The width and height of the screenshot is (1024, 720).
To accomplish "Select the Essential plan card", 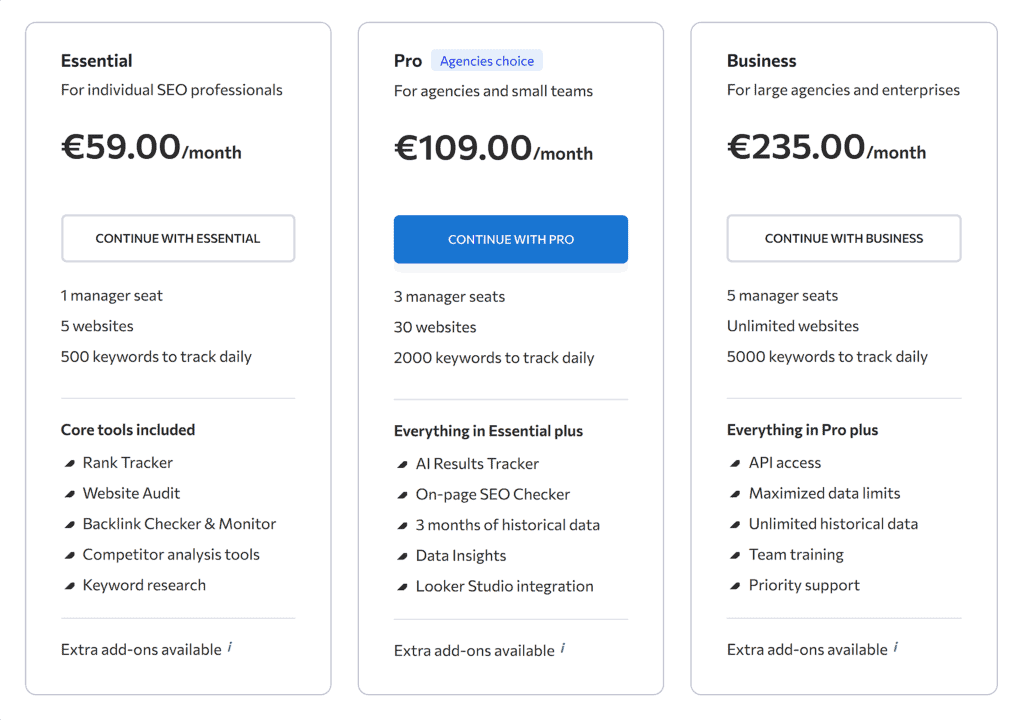I will pos(178,360).
